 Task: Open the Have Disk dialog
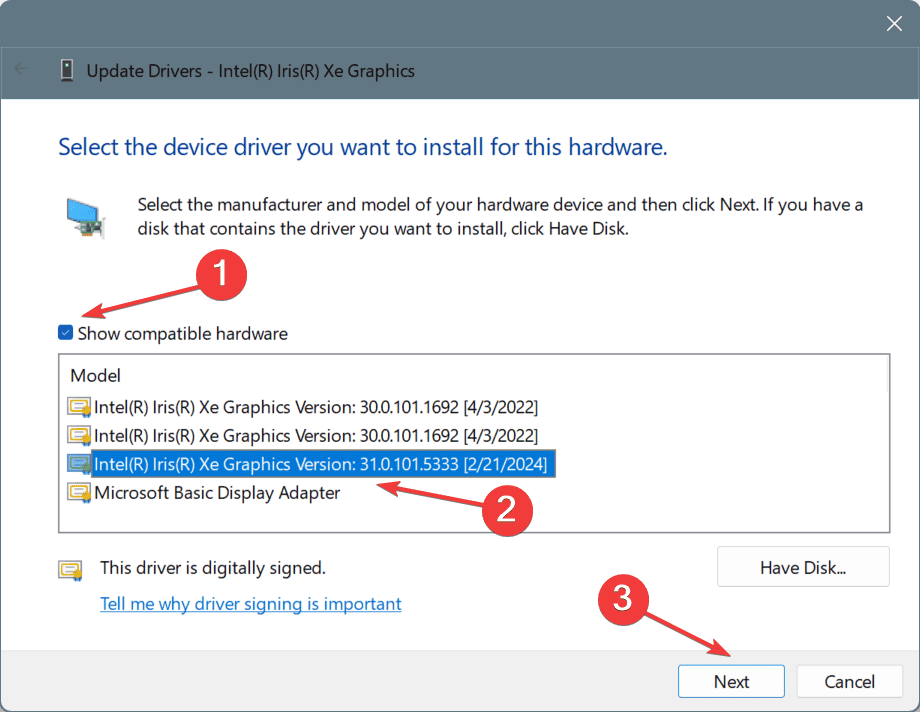(x=803, y=567)
